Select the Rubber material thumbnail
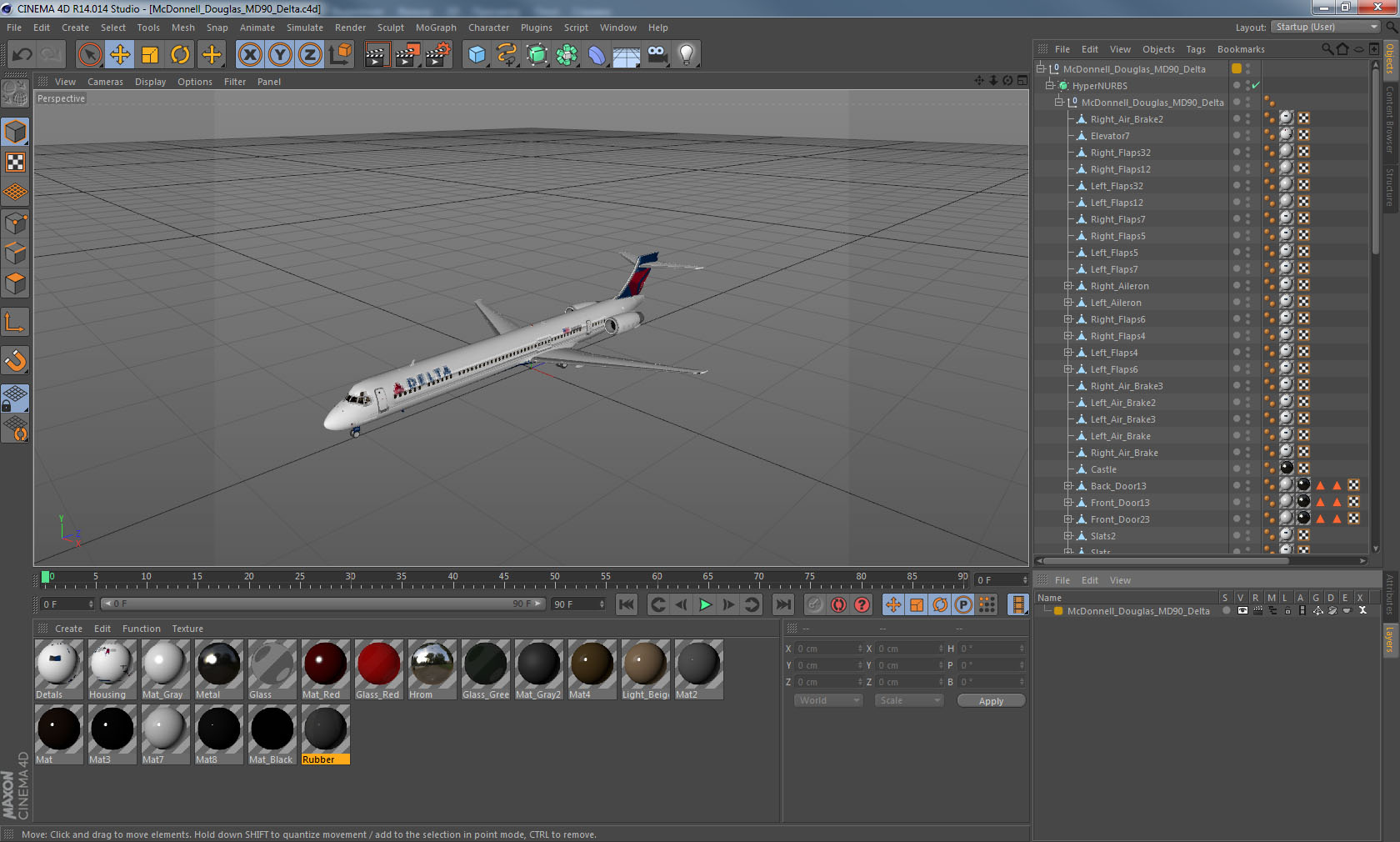Image resolution: width=1400 pixels, height=842 pixels. [325, 734]
